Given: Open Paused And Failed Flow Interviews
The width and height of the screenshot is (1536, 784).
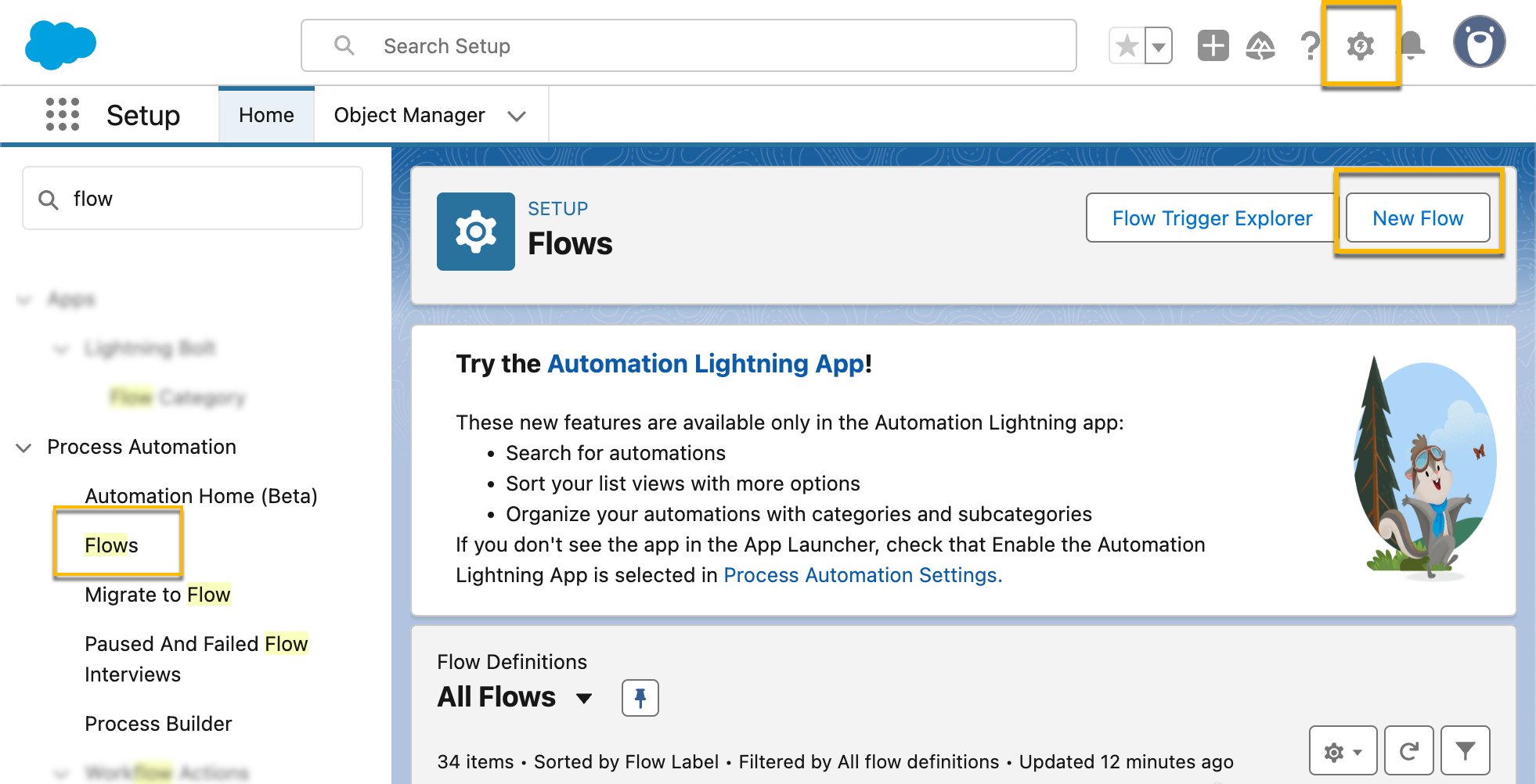Looking at the screenshot, I should point(197,659).
